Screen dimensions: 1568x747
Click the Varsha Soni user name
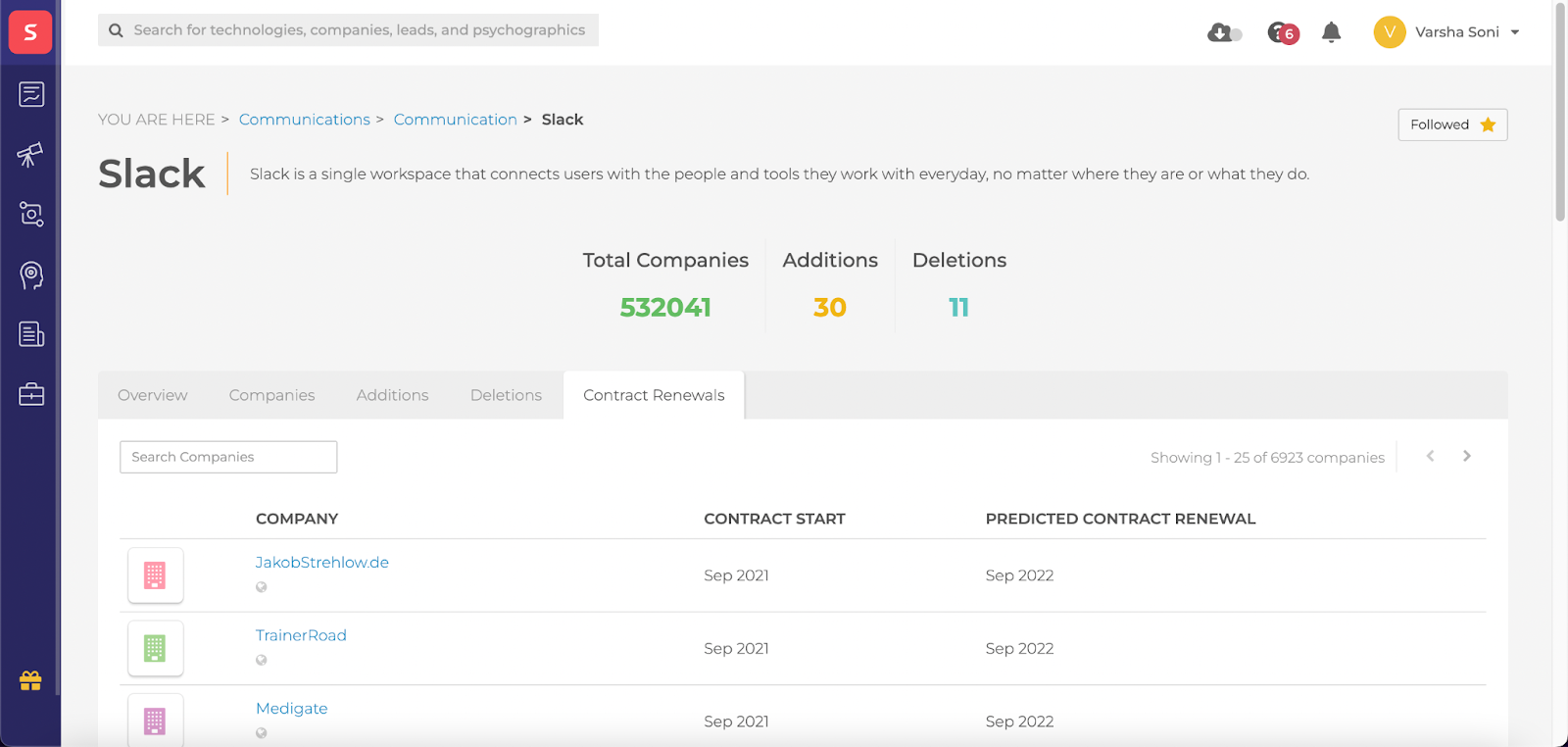click(1457, 32)
